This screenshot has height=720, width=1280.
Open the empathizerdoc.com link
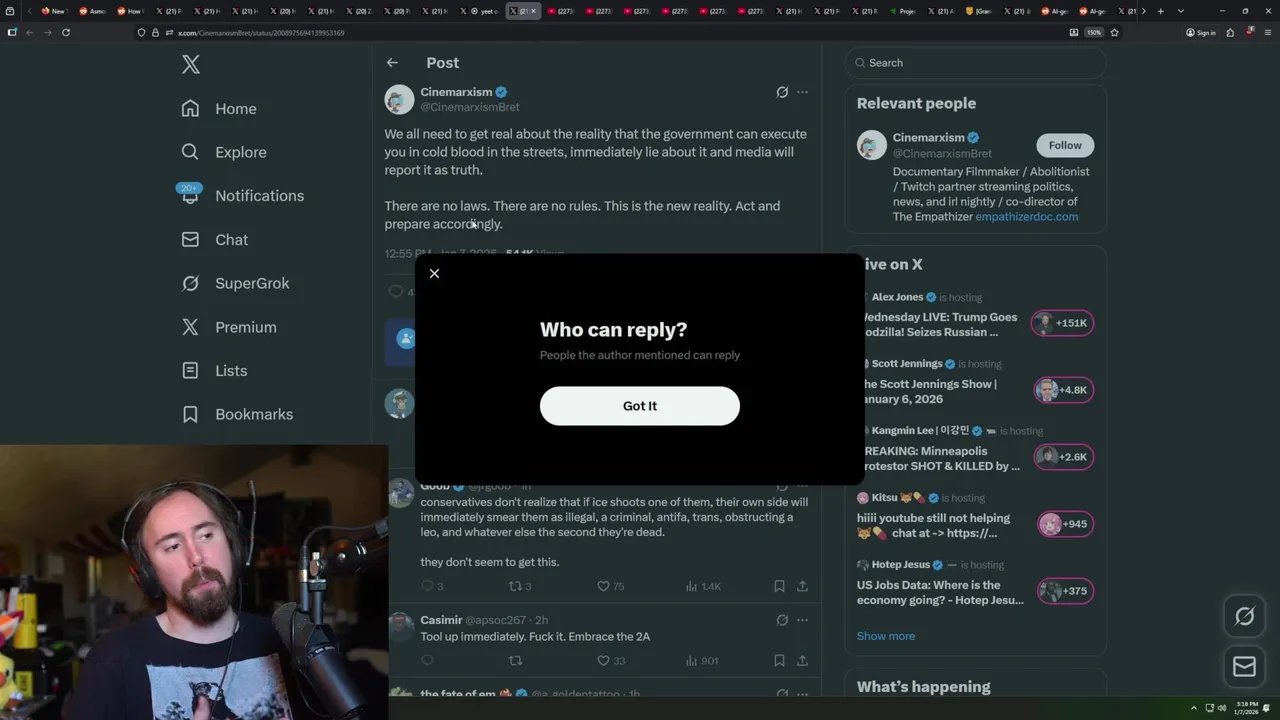(1027, 217)
